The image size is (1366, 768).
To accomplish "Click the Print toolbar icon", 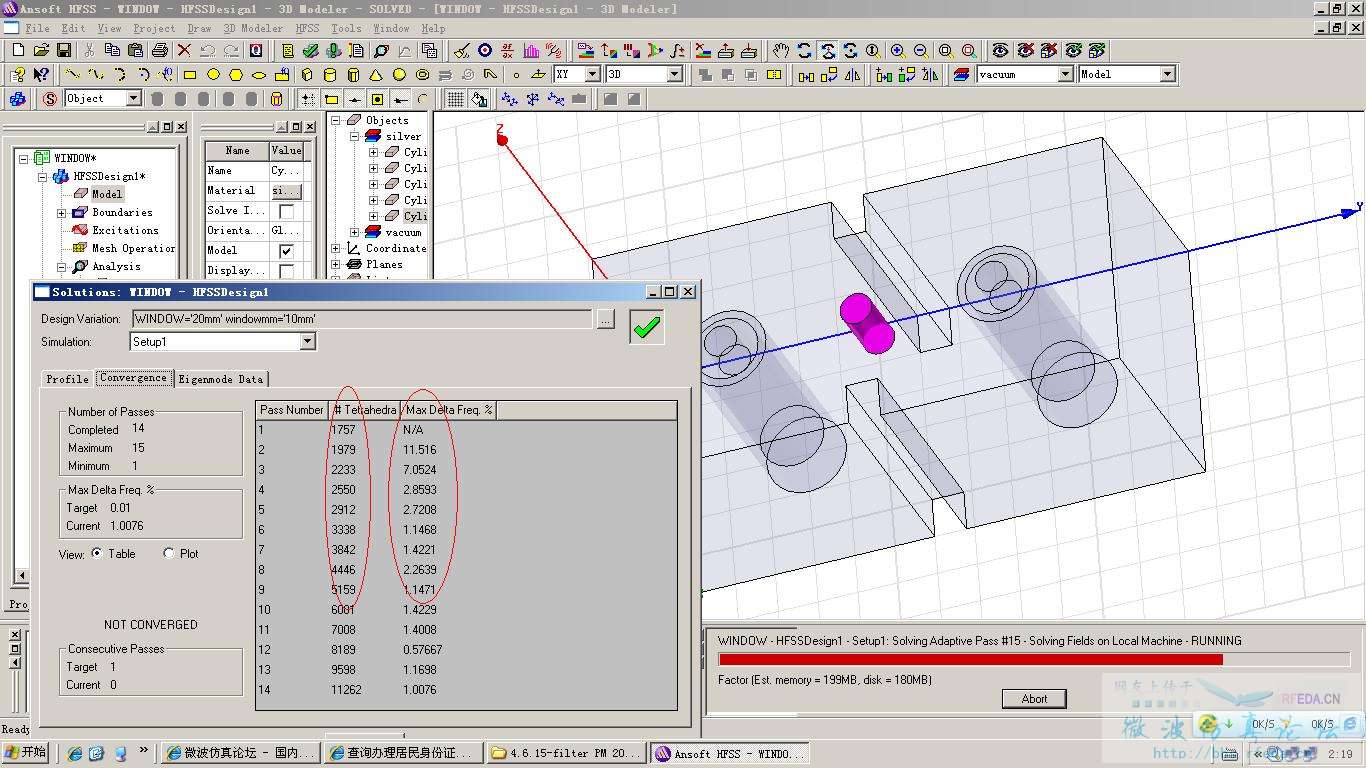I will pyautogui.click(x=160, y=50).
